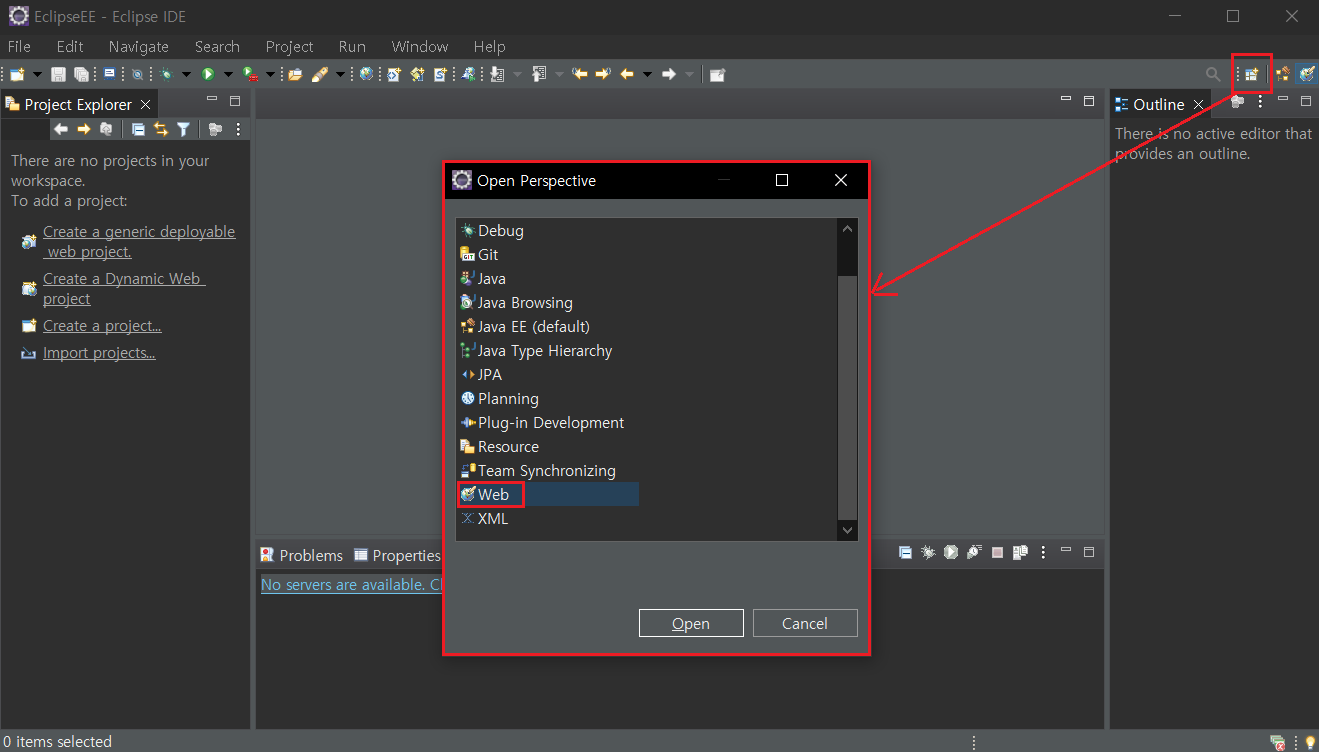Click 'Create a Dynamic Web project' link
1319x752 pixels.
(124, 289)
